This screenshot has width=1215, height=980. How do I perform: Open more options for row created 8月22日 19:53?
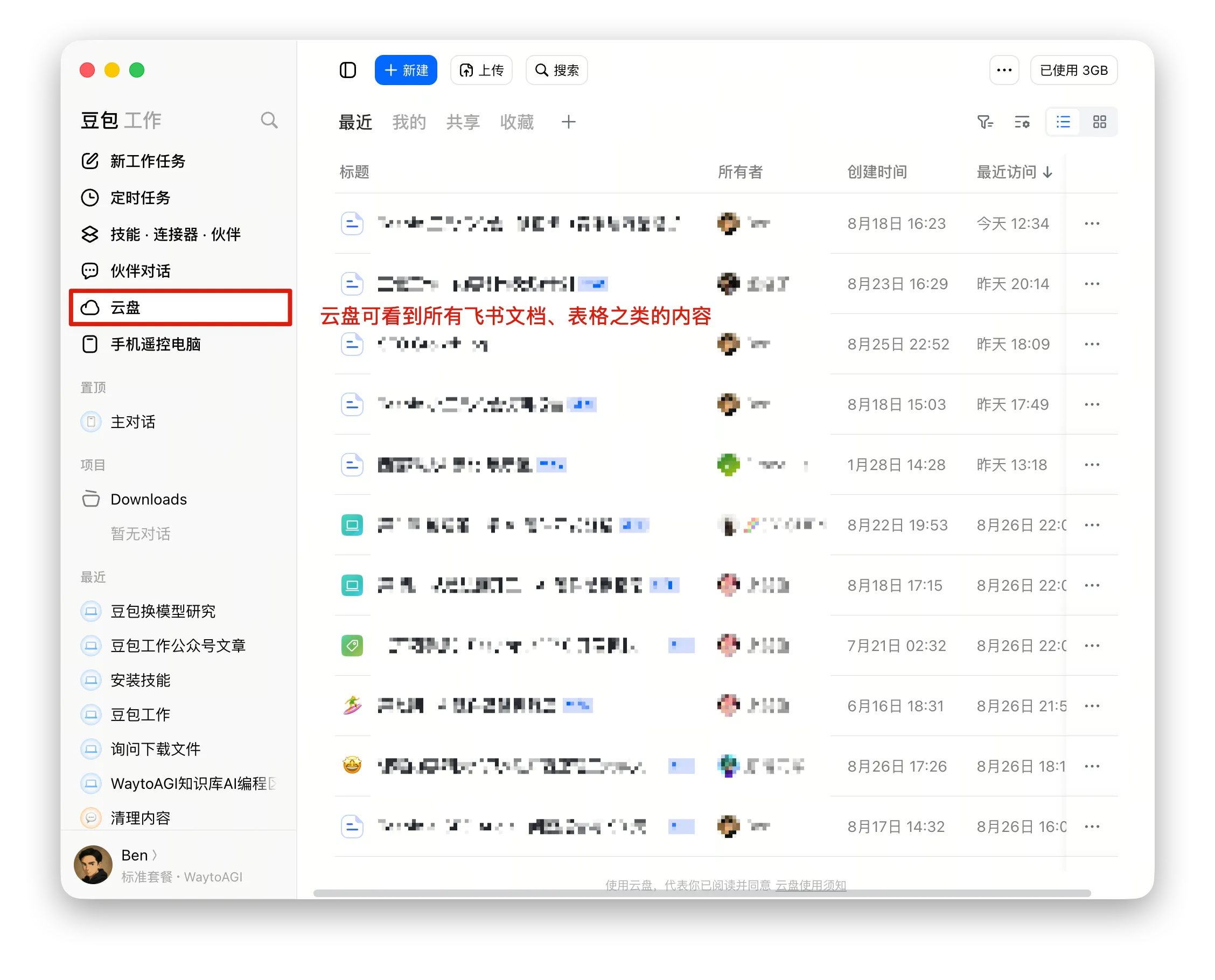pos(1092,526)
